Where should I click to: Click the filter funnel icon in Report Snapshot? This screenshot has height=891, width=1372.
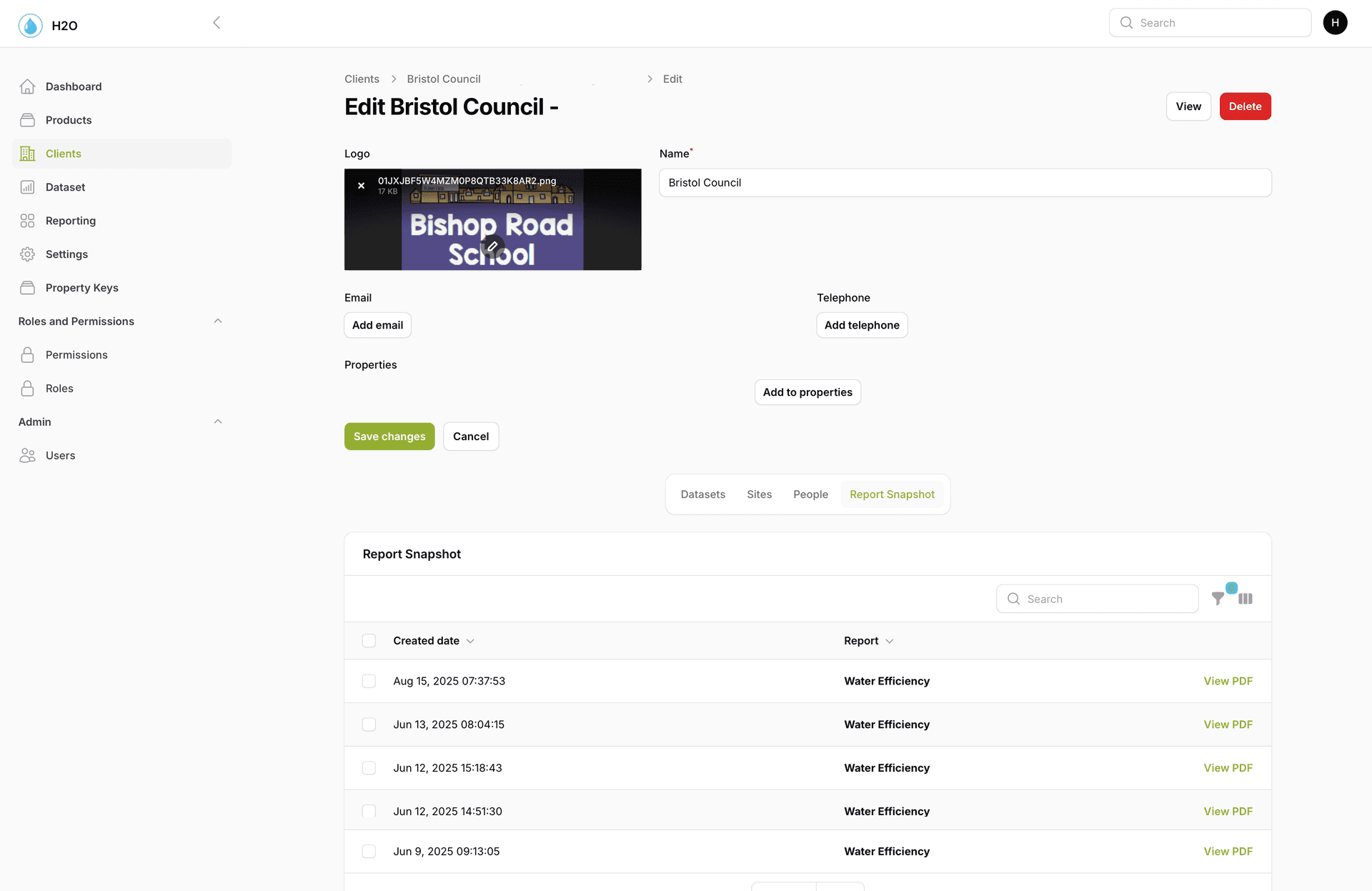[1218, 599]
